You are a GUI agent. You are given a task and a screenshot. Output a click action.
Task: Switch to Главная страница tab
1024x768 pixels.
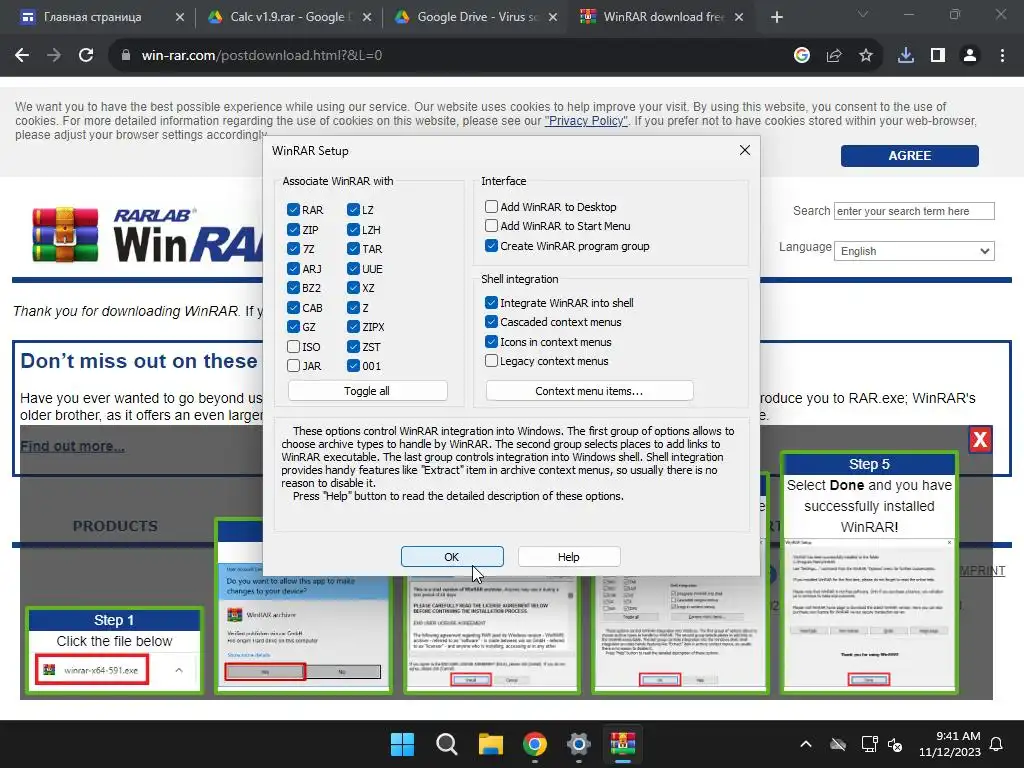coord(92,17)
